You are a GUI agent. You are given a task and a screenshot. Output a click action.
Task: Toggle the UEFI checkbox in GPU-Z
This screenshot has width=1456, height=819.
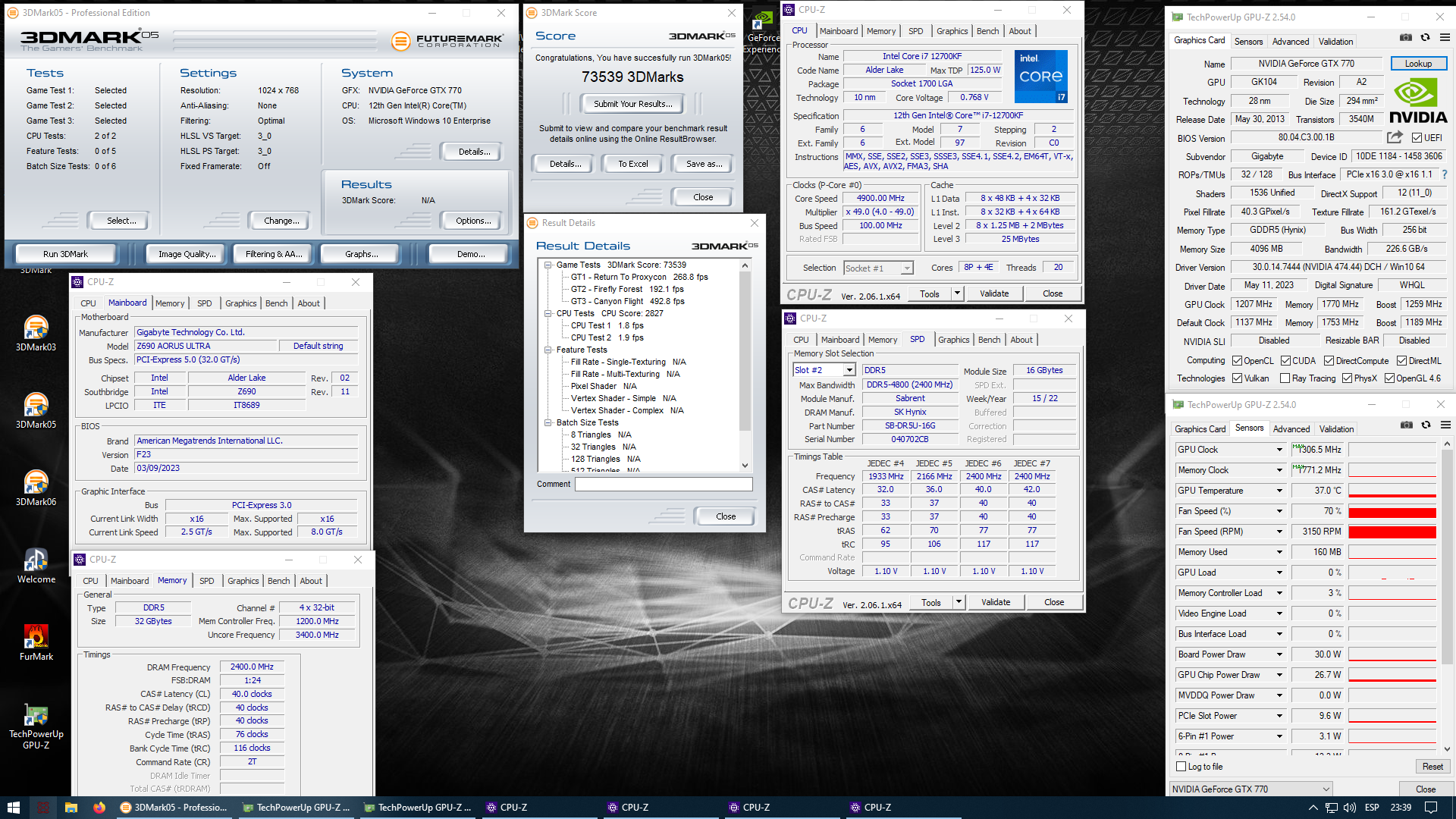click(1417, 137)
